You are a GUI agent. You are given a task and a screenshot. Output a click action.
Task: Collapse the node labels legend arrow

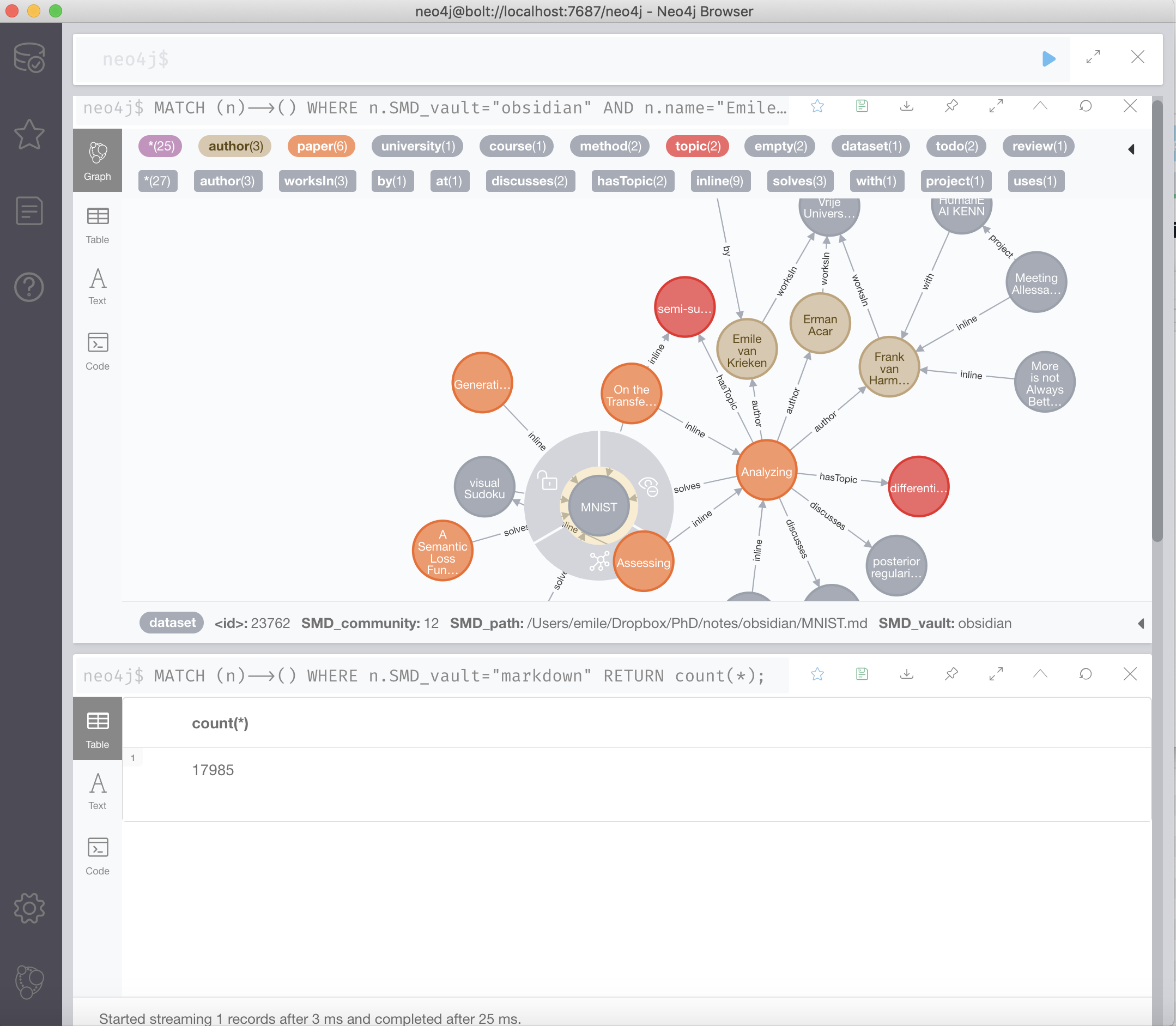click(1131, 149)
